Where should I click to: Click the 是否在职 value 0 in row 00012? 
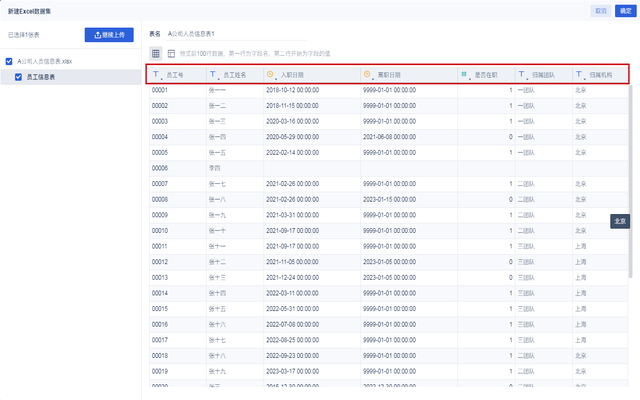click(x=511, y=262)
